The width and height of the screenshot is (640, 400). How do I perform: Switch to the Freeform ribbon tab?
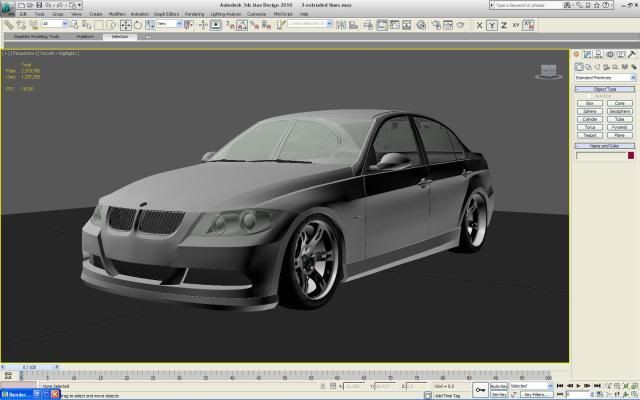(85, 36)
